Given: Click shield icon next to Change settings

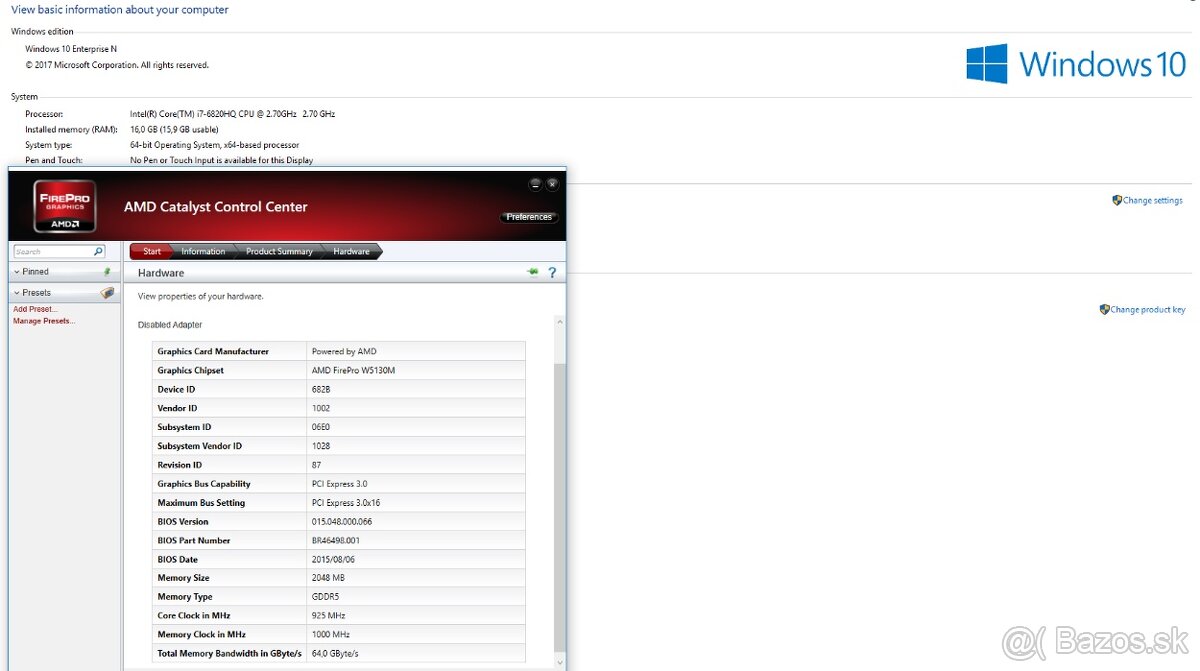Looking at the screenshot, I should 1117,200.
